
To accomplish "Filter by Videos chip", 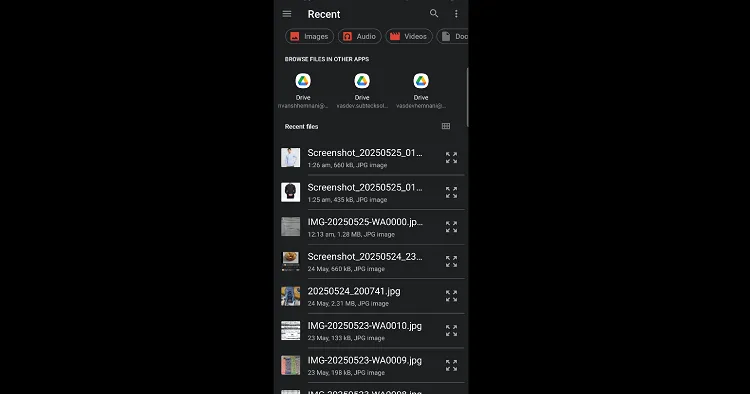I will tap(409, 36).
